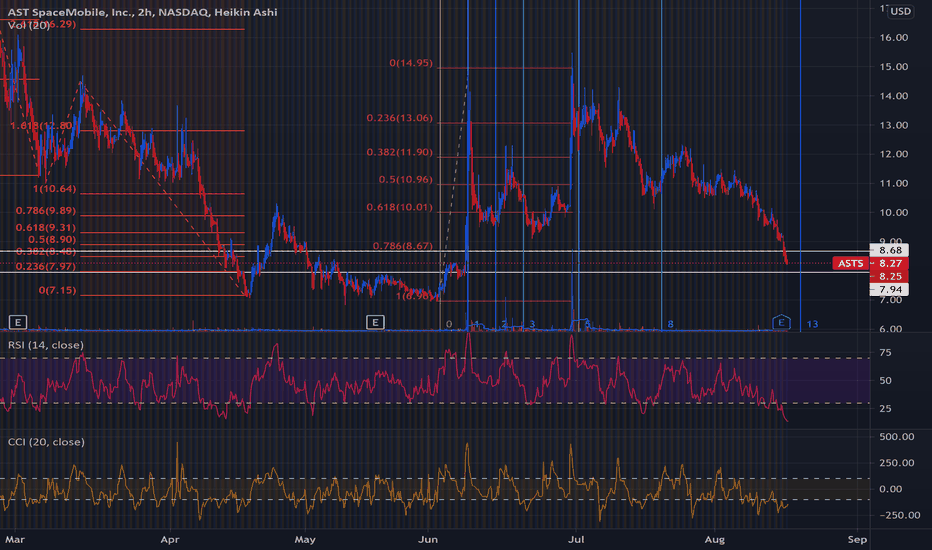Select Fib level 1(10.64)

(54, 189)
